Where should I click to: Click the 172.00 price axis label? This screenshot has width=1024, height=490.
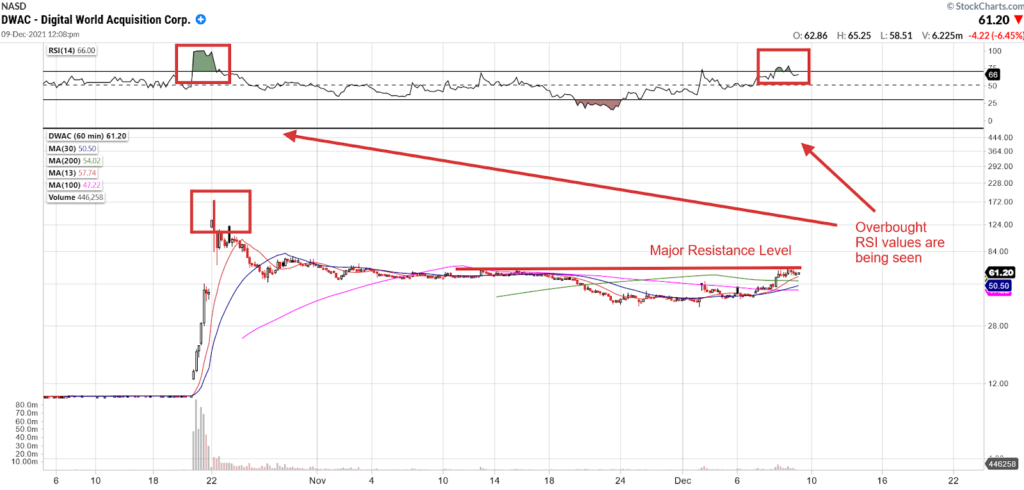click(1000, 203)
